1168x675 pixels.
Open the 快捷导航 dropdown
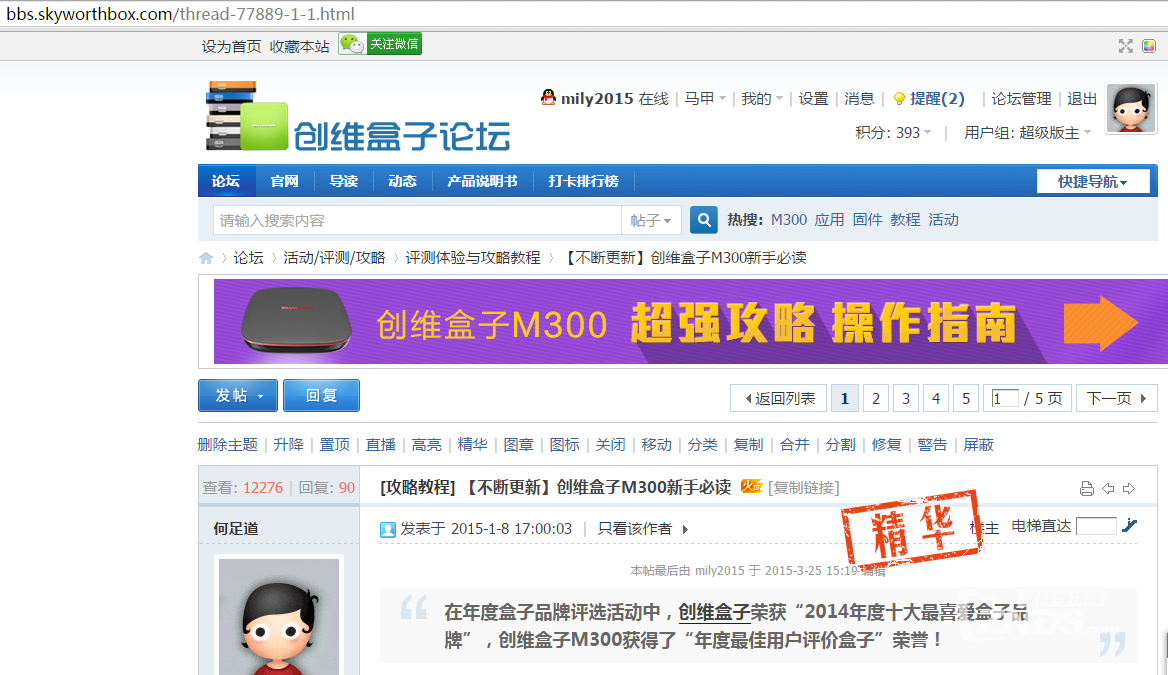1093,181
